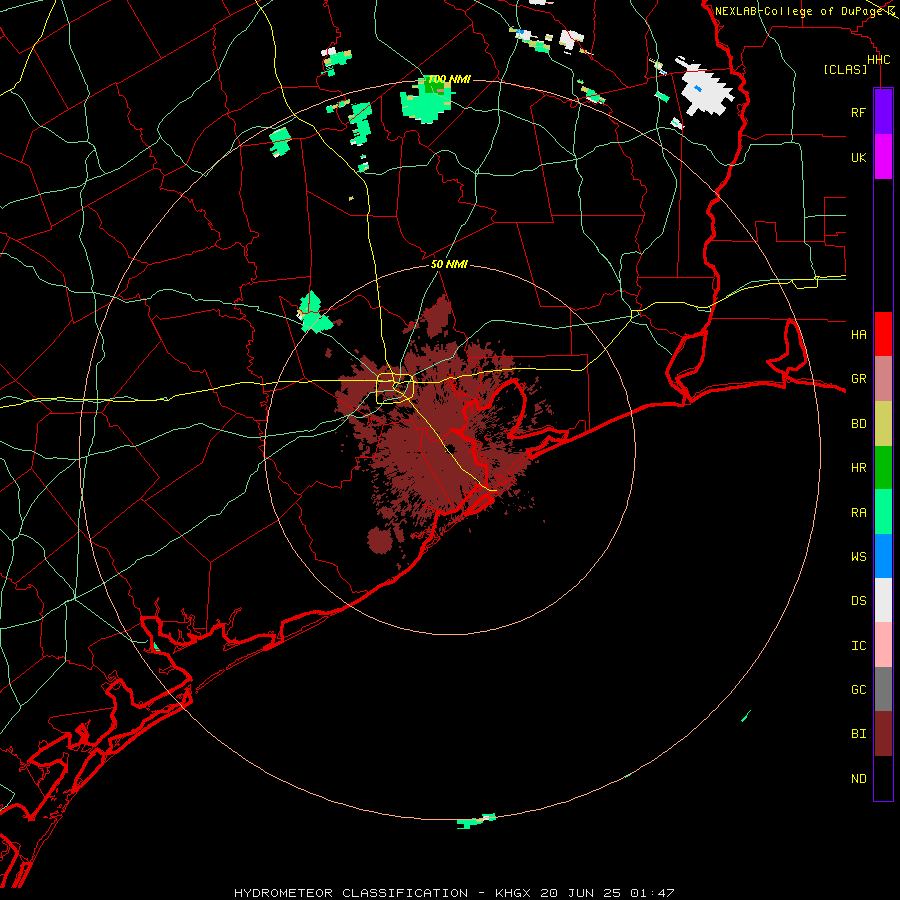Click the RF purple legend swatch
This screenshot has height=900, width=900.
[883, 112]
